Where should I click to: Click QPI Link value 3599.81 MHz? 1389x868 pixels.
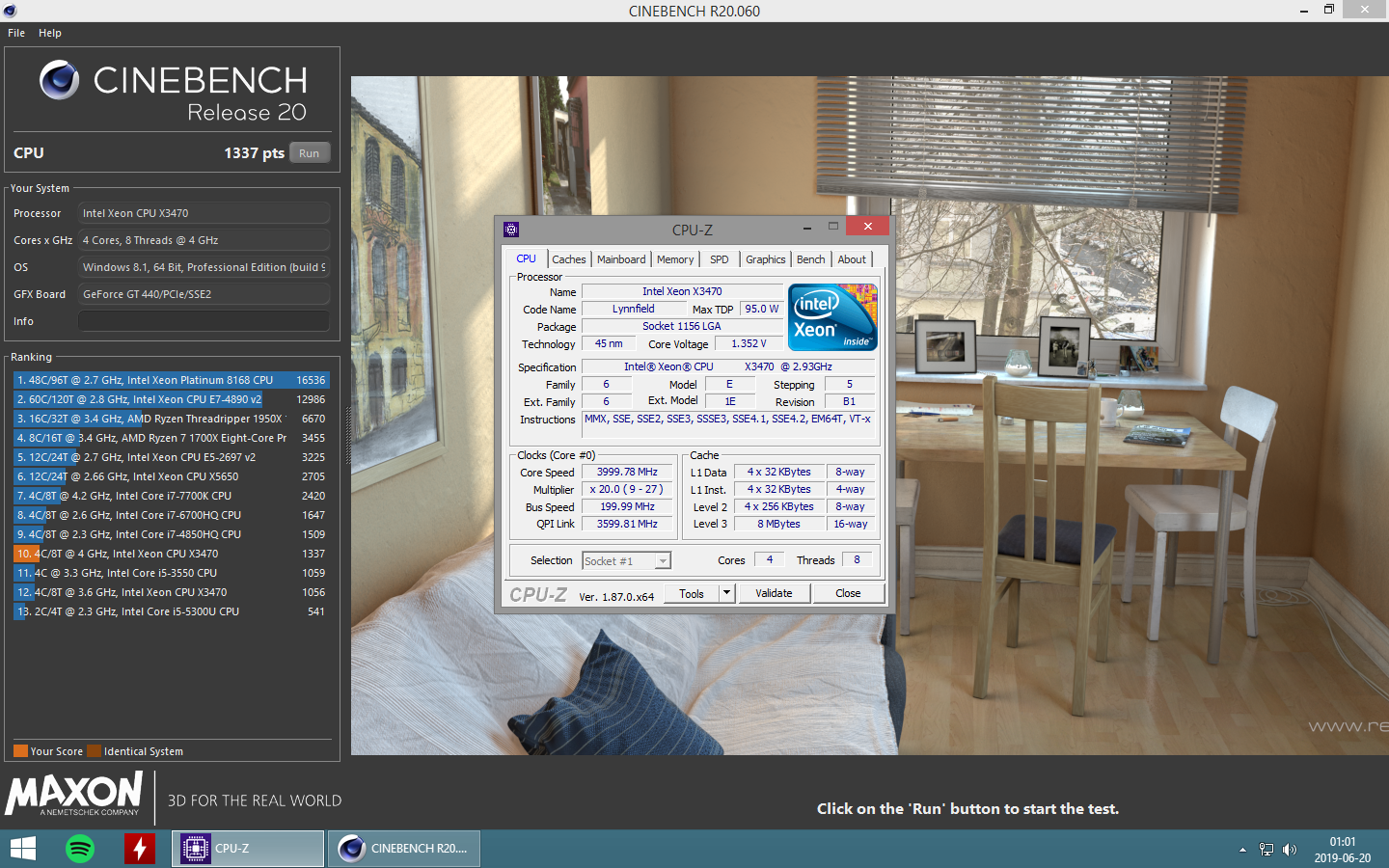click(627, 525)
